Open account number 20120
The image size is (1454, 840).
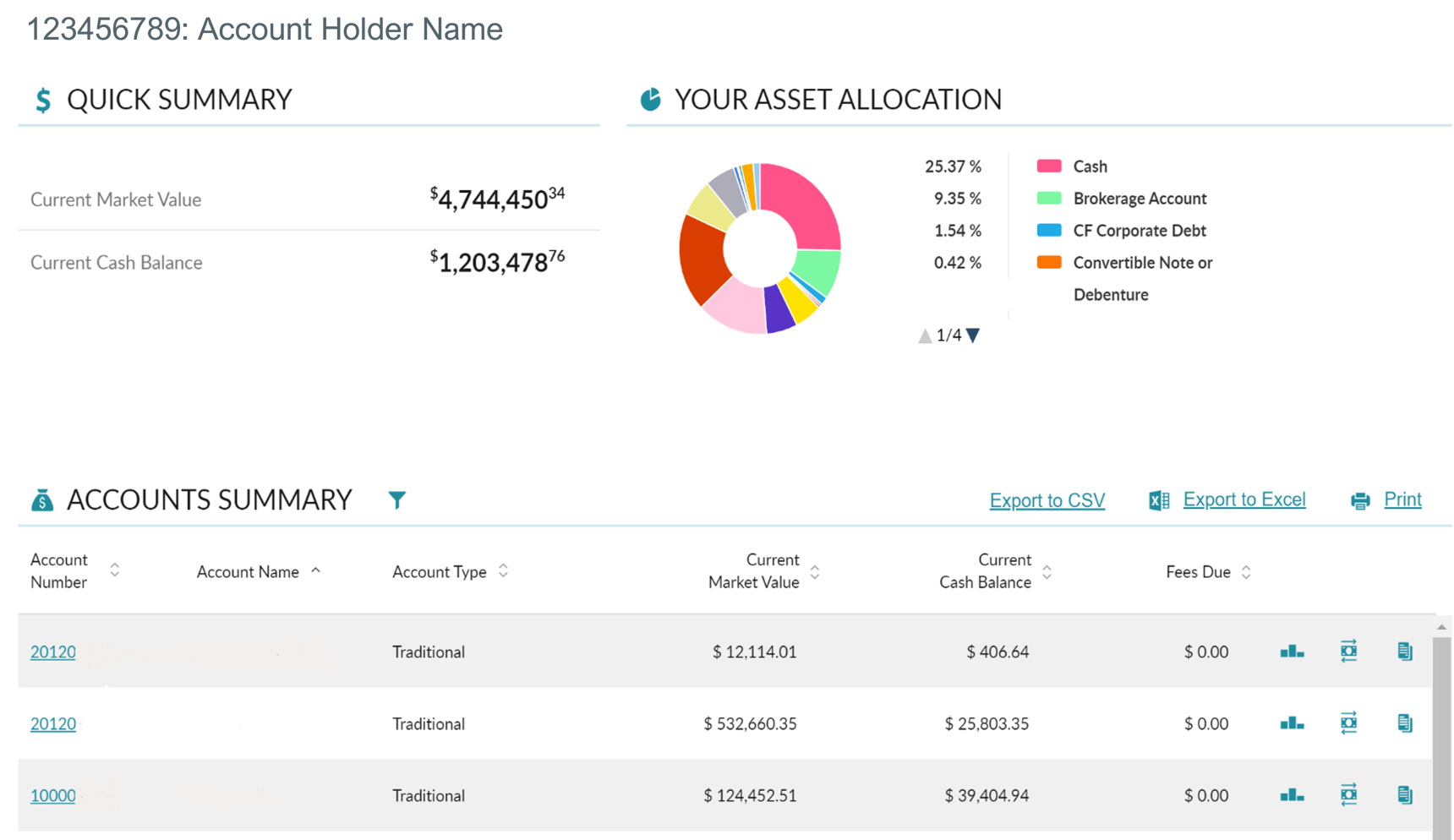[x=52, y=652]
